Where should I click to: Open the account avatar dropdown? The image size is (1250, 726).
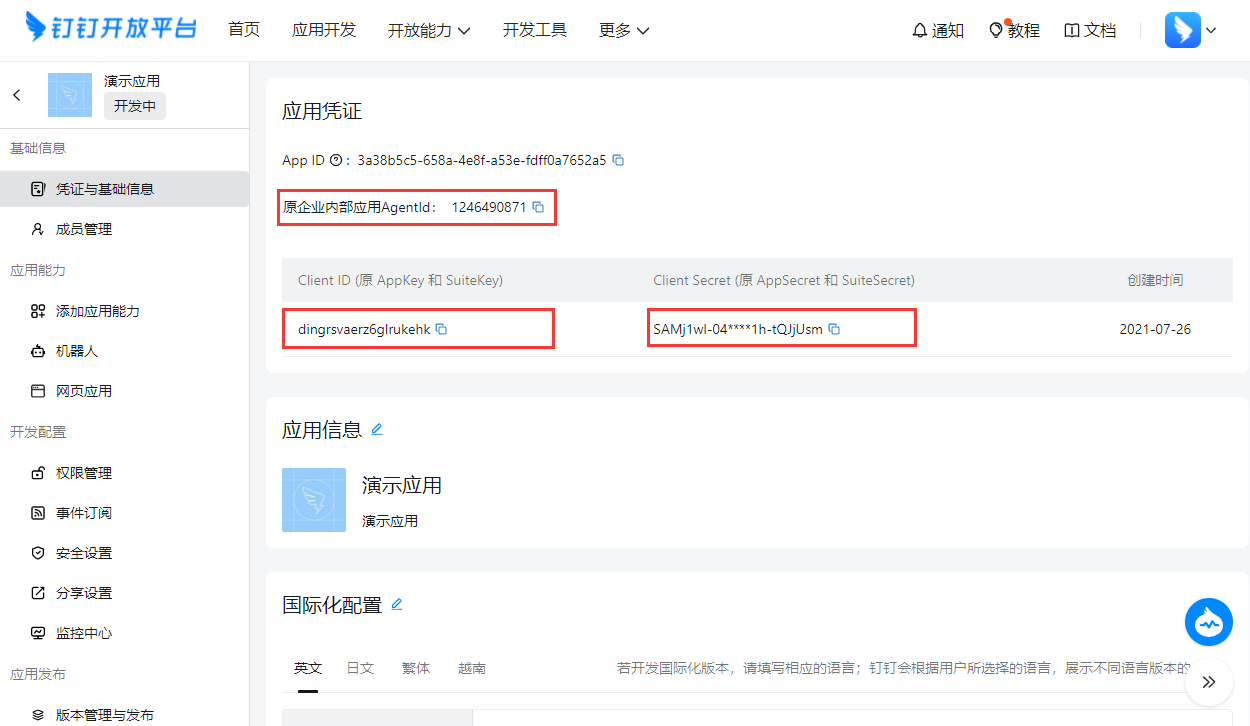1191,30
